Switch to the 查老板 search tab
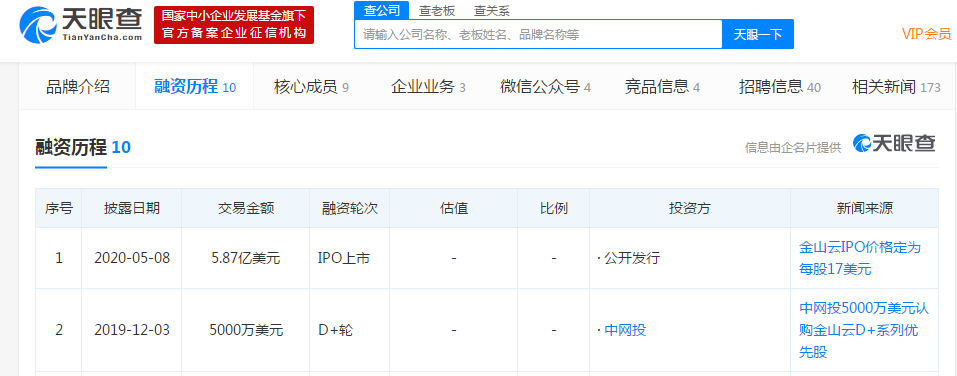Image resolution: width=957 pixels, height=376 pixels. (x=436, y=10)
